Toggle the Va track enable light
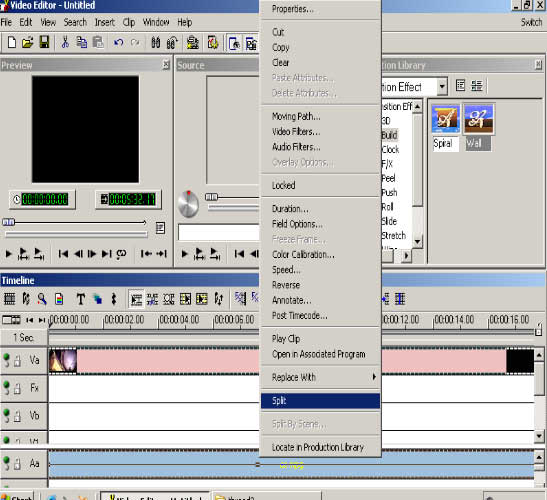This screenshot has height=500, width=547. click(6, 357)
